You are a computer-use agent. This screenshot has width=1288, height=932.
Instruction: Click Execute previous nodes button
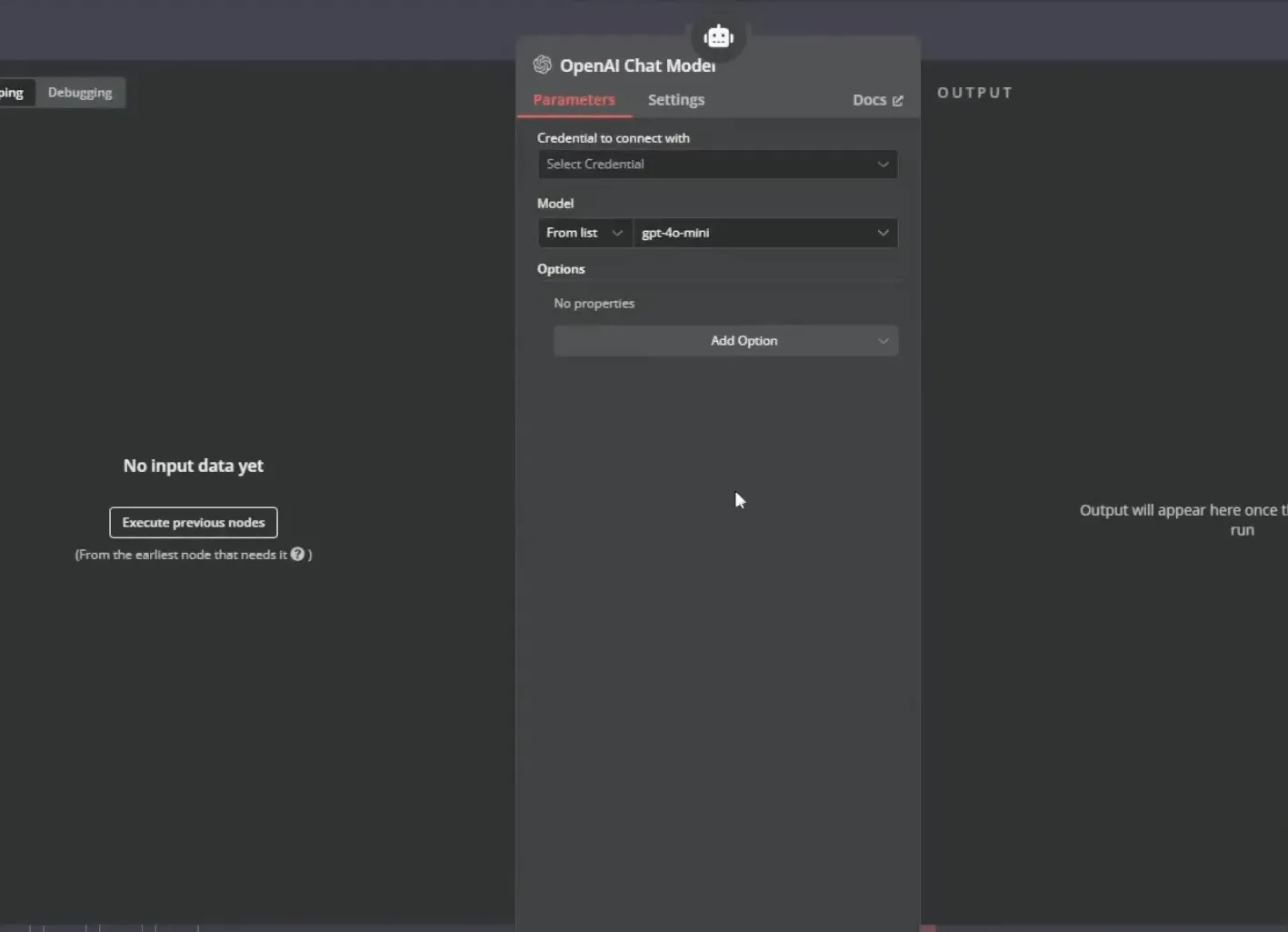[x=194, y=522]
